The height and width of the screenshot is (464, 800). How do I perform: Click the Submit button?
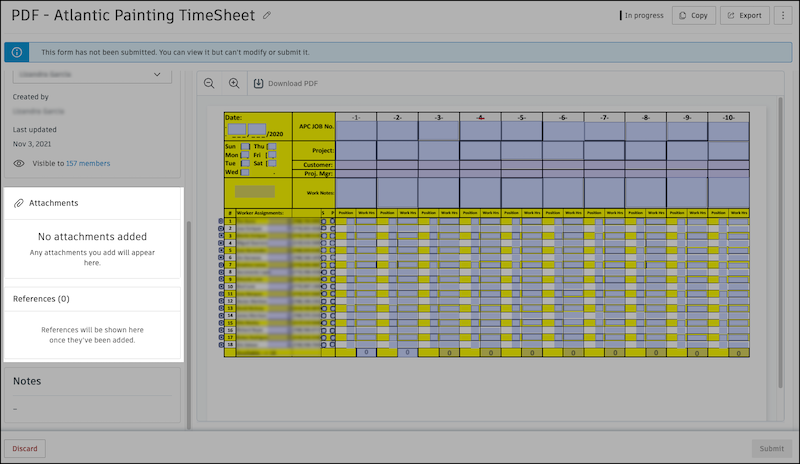[771, 448]
